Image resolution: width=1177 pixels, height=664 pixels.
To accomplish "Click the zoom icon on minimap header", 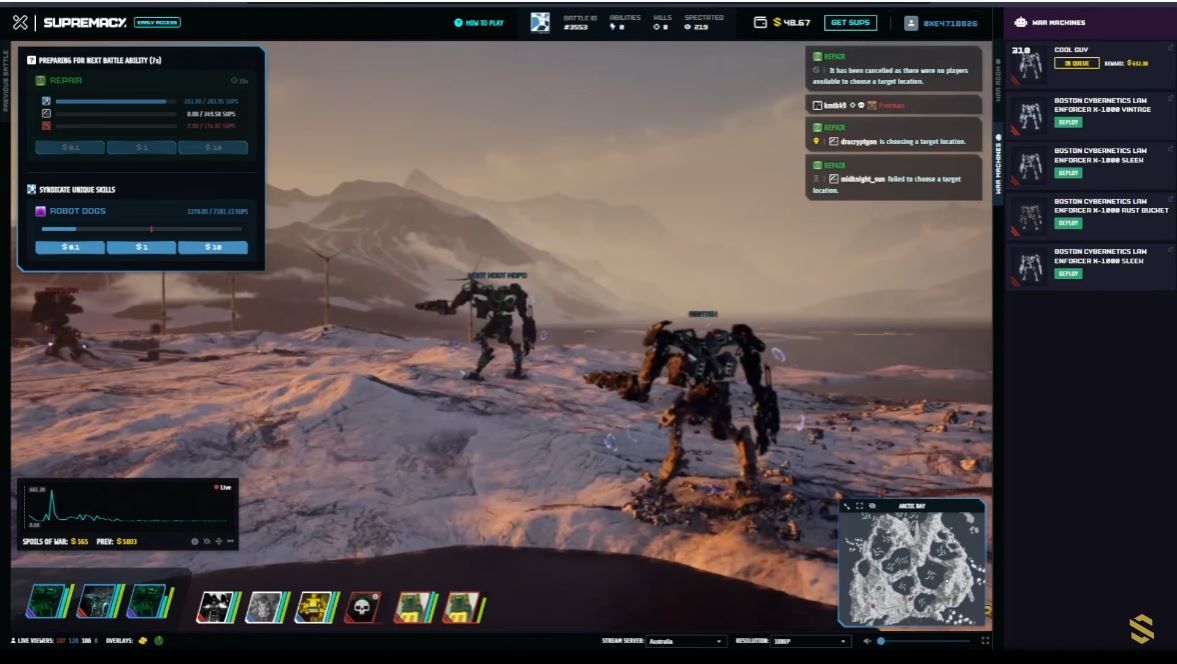I will 872,506.
